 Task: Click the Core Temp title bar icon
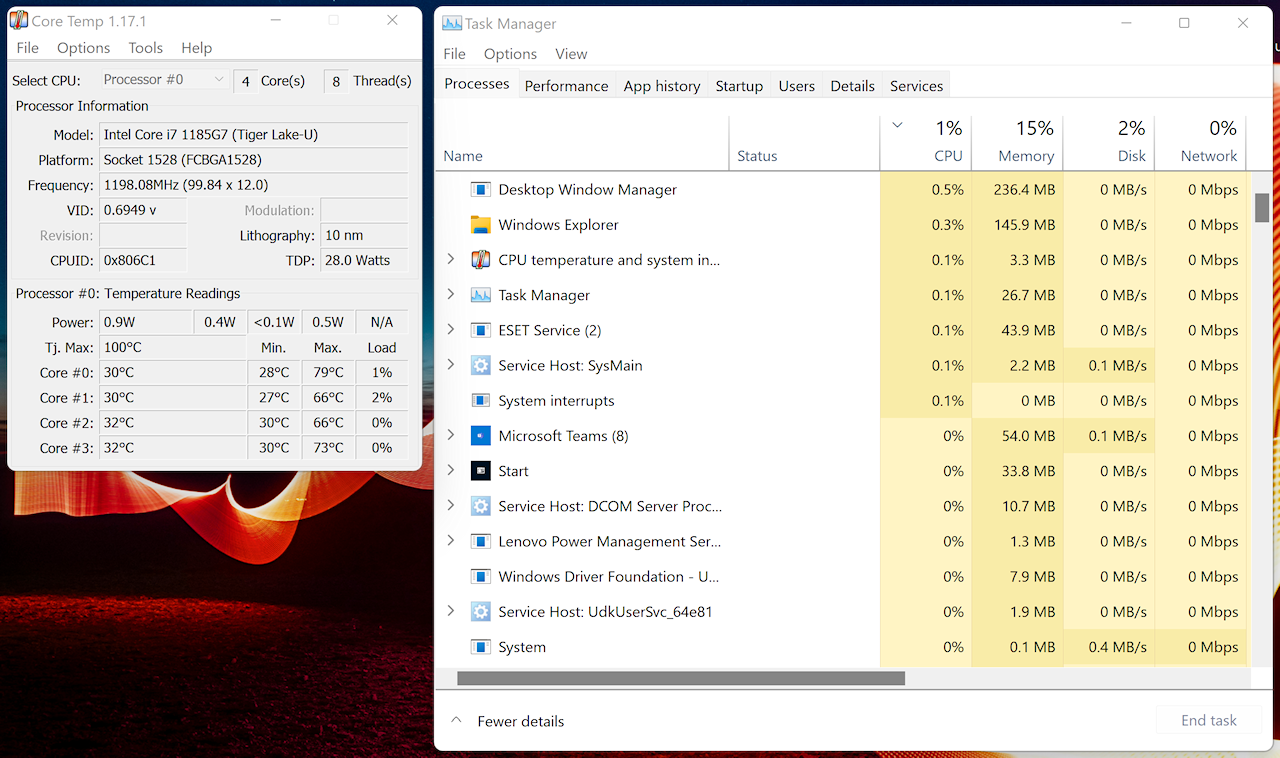click(18, 20)
